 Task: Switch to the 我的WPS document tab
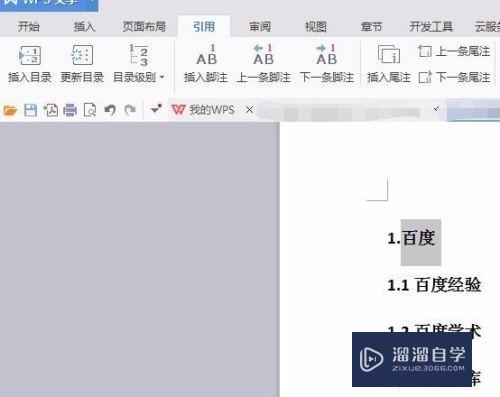click(203, 110)
